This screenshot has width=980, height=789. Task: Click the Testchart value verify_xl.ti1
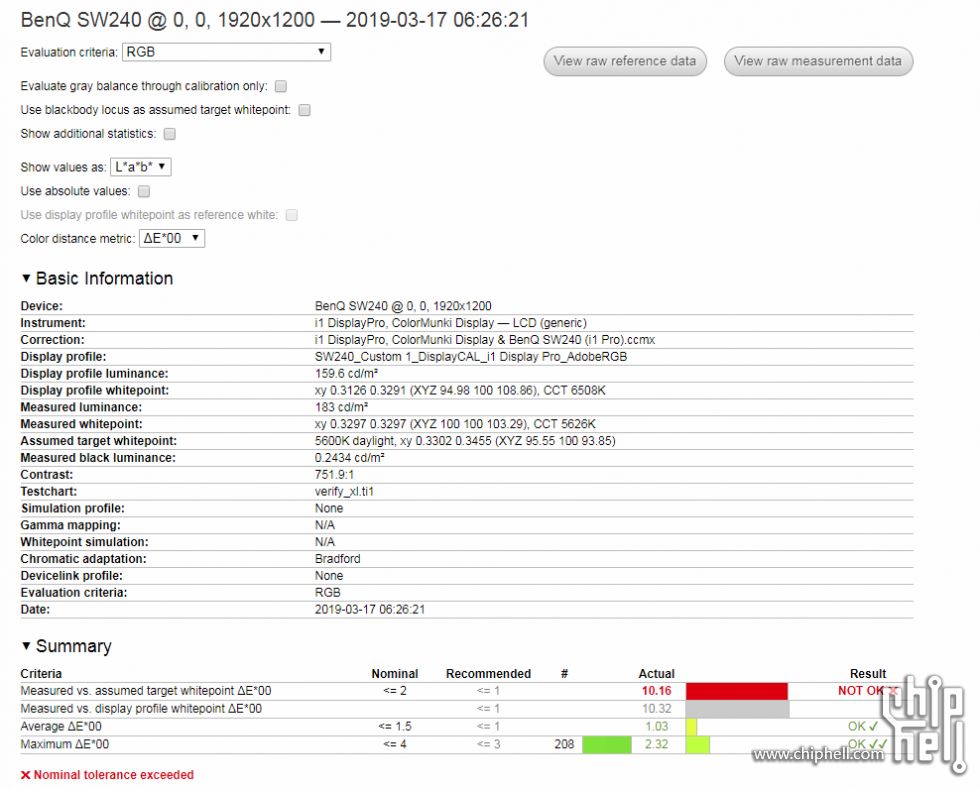pos(344,492)
